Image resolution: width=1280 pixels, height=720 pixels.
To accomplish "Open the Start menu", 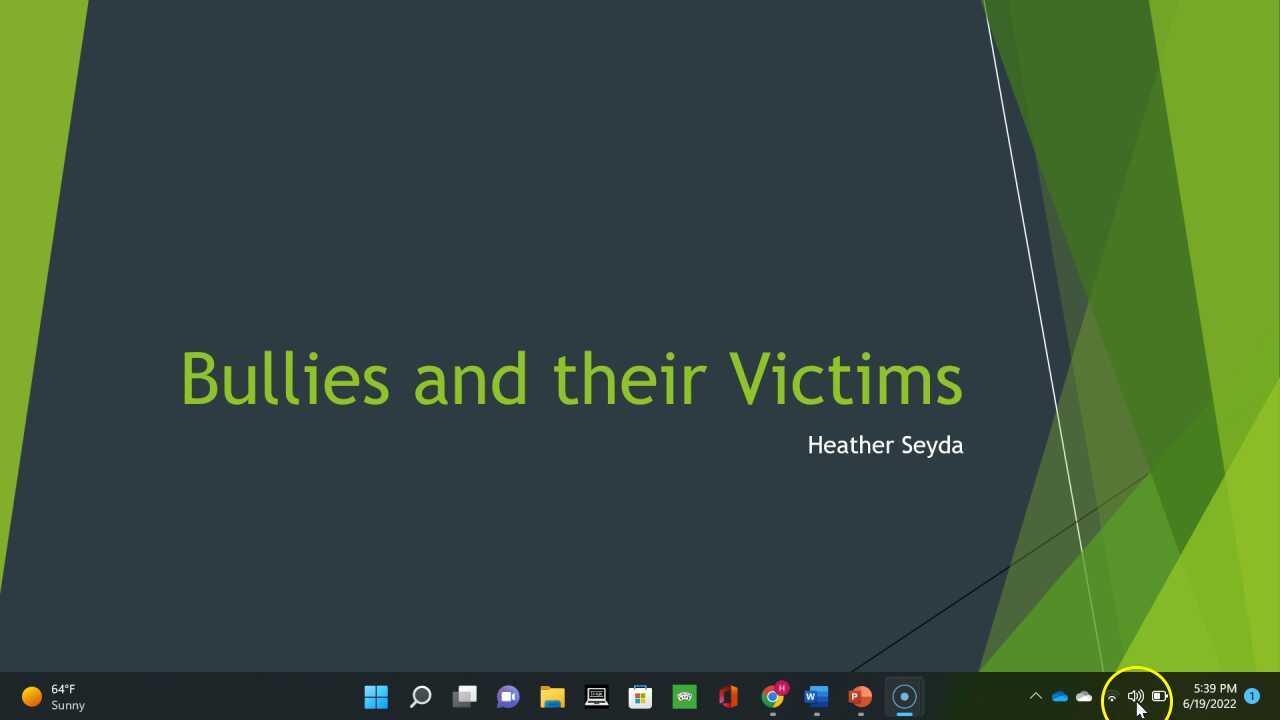I will [x=376, y=696].
